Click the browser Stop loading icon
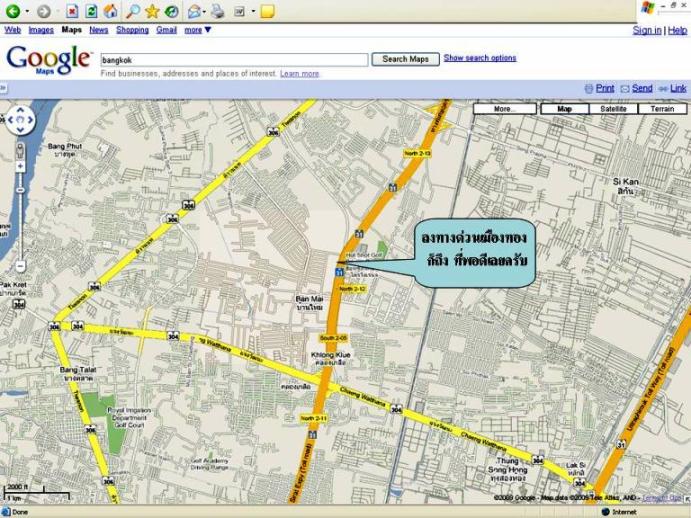 tap(73, 11)
